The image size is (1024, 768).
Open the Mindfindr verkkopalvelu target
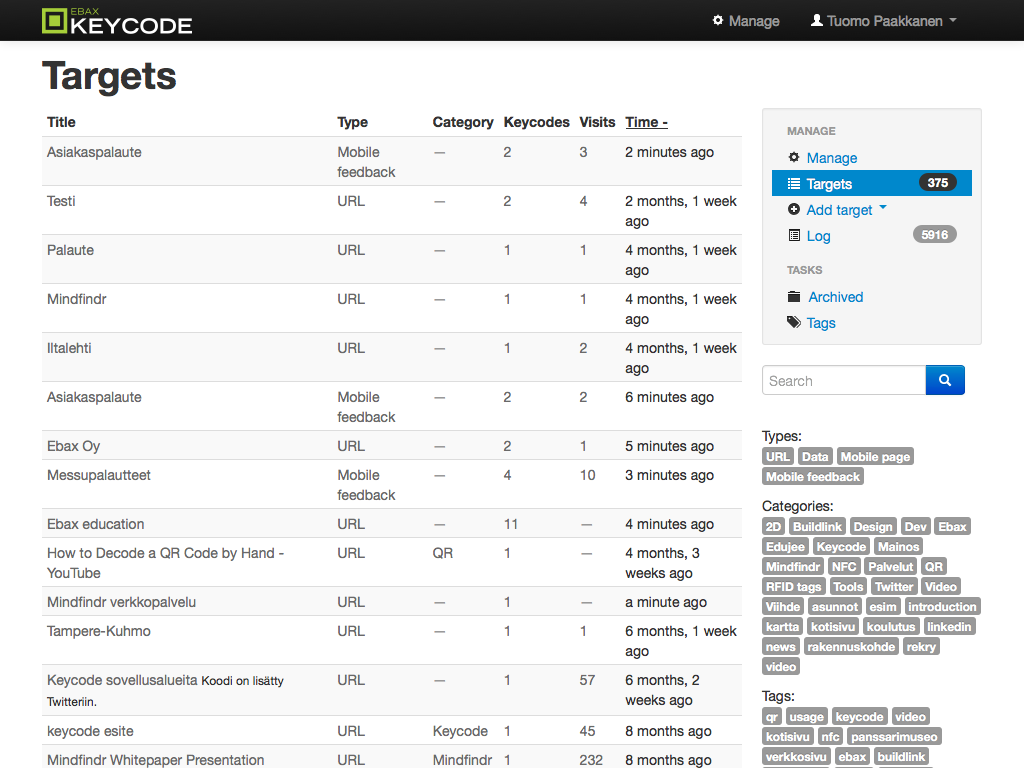121,602
